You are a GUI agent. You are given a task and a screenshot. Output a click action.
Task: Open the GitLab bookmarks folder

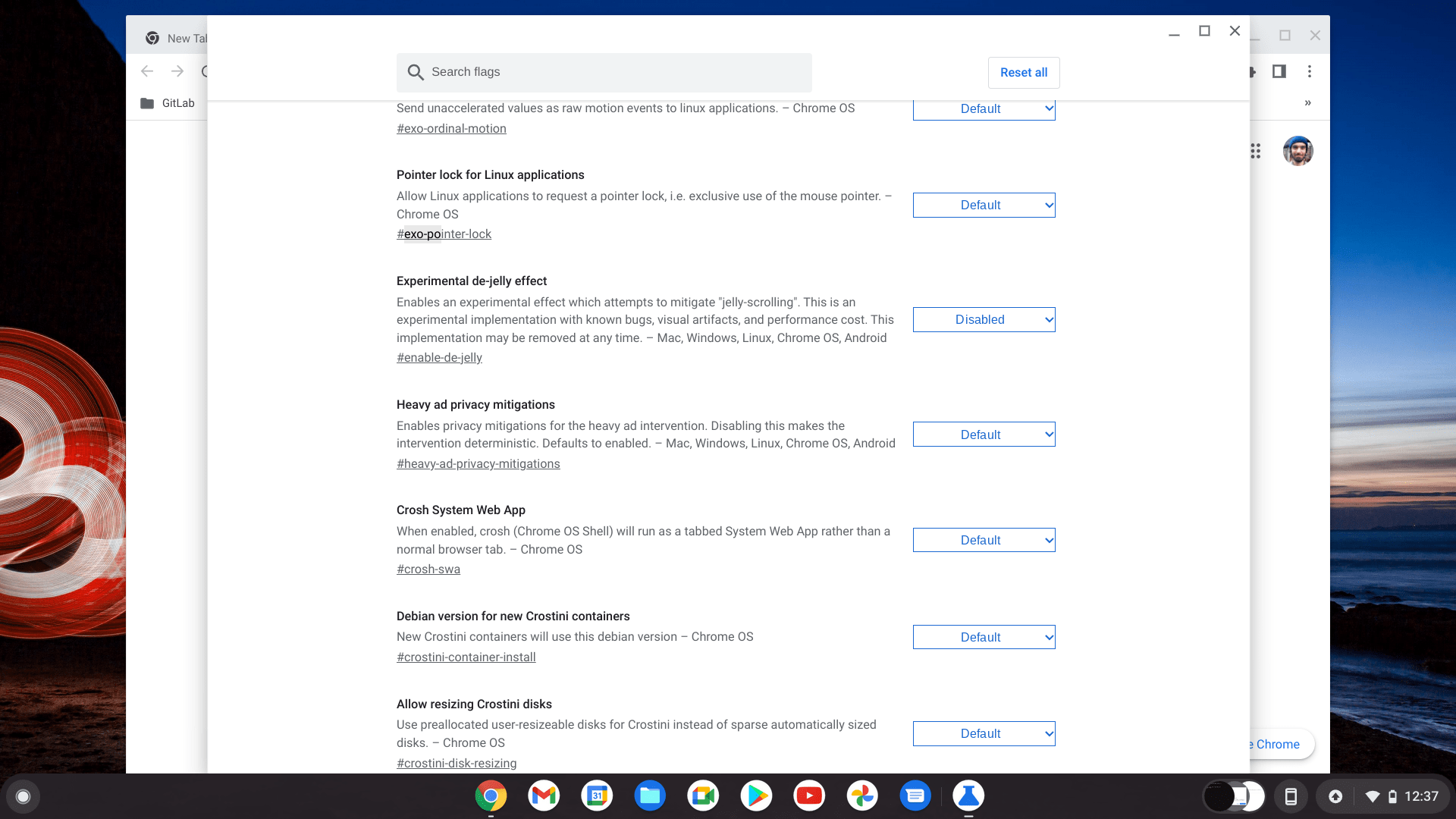(x=168, y=103)
